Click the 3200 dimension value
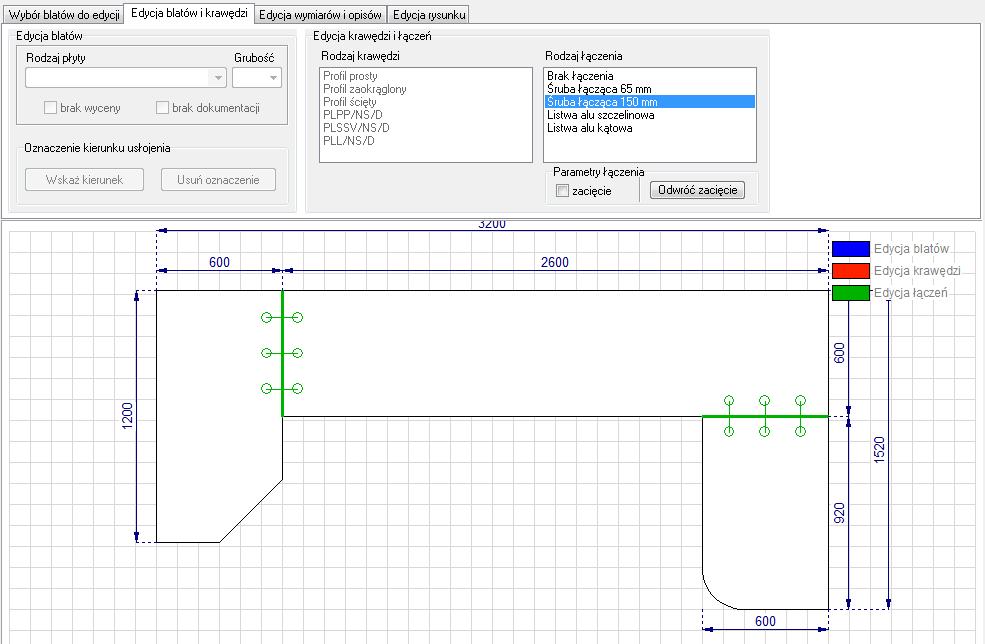This screenshot has width=985, height=644. [492, 224]
